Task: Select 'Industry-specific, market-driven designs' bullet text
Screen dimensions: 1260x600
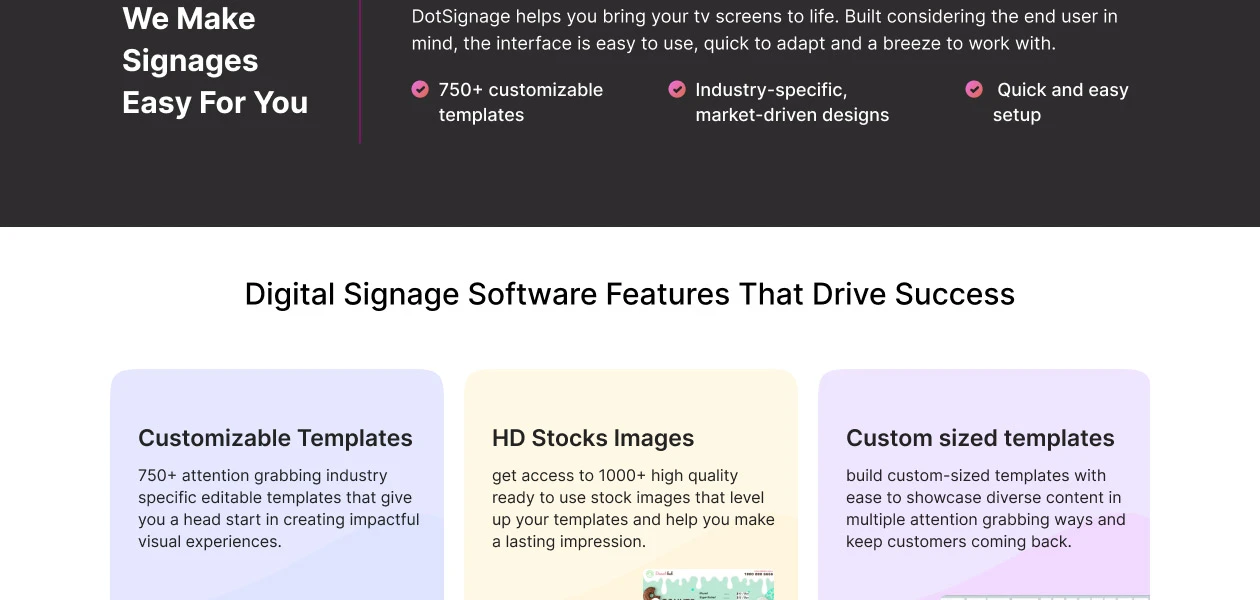Action: (791, 102)
